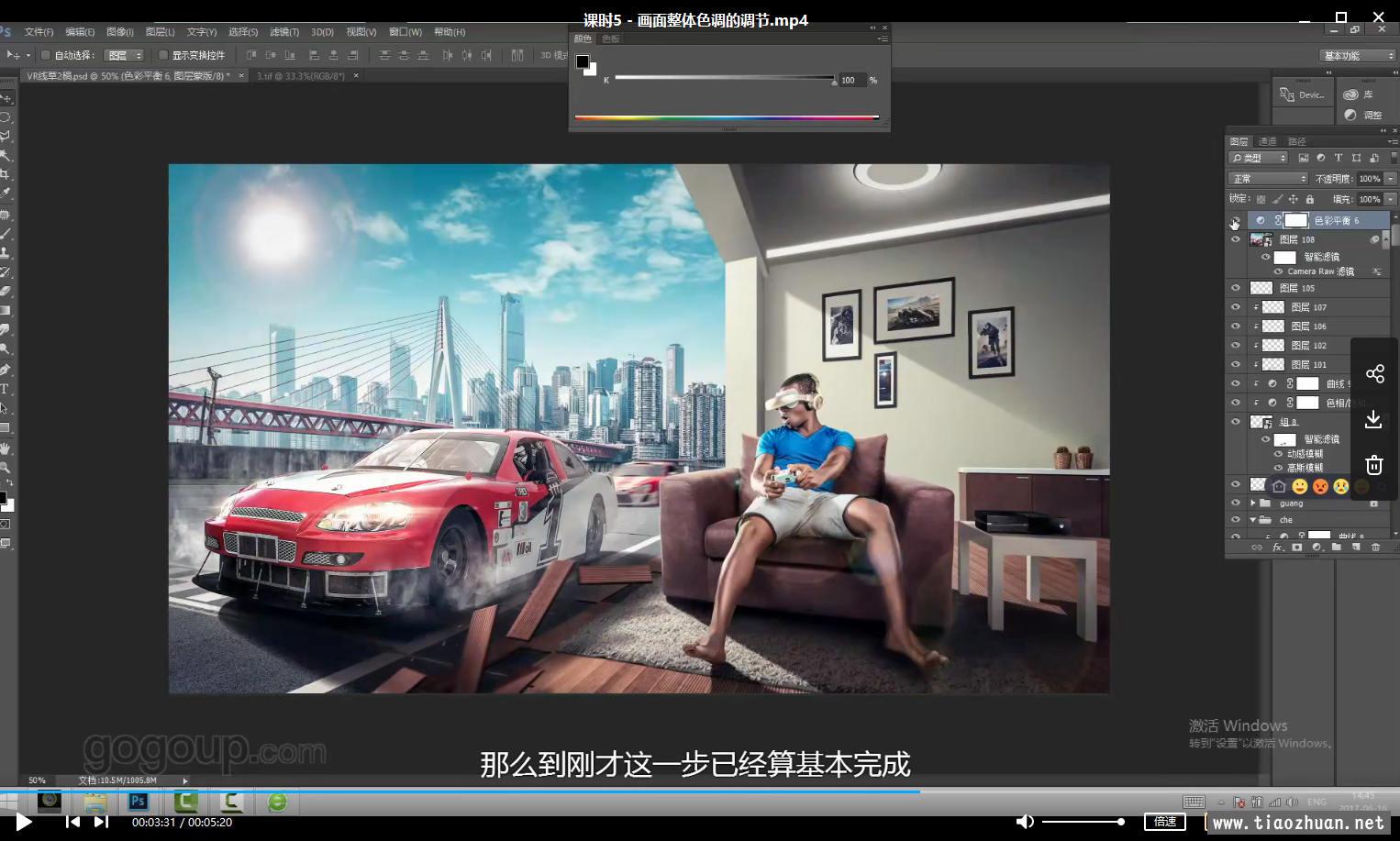Skip to the next video
This screenshot has height=841, width=1400.
[101, 822]
